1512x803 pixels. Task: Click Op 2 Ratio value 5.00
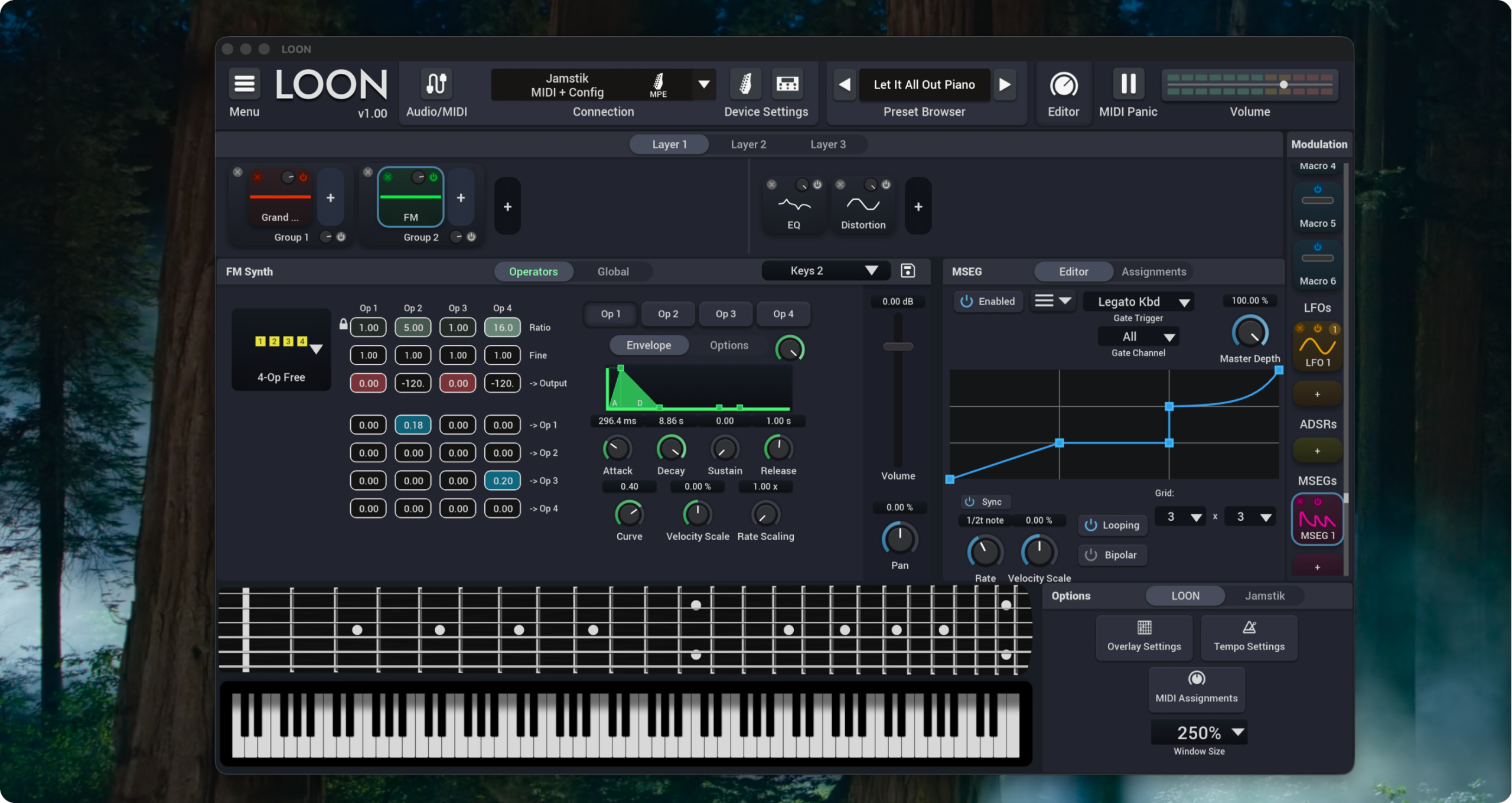pos(413,328)
